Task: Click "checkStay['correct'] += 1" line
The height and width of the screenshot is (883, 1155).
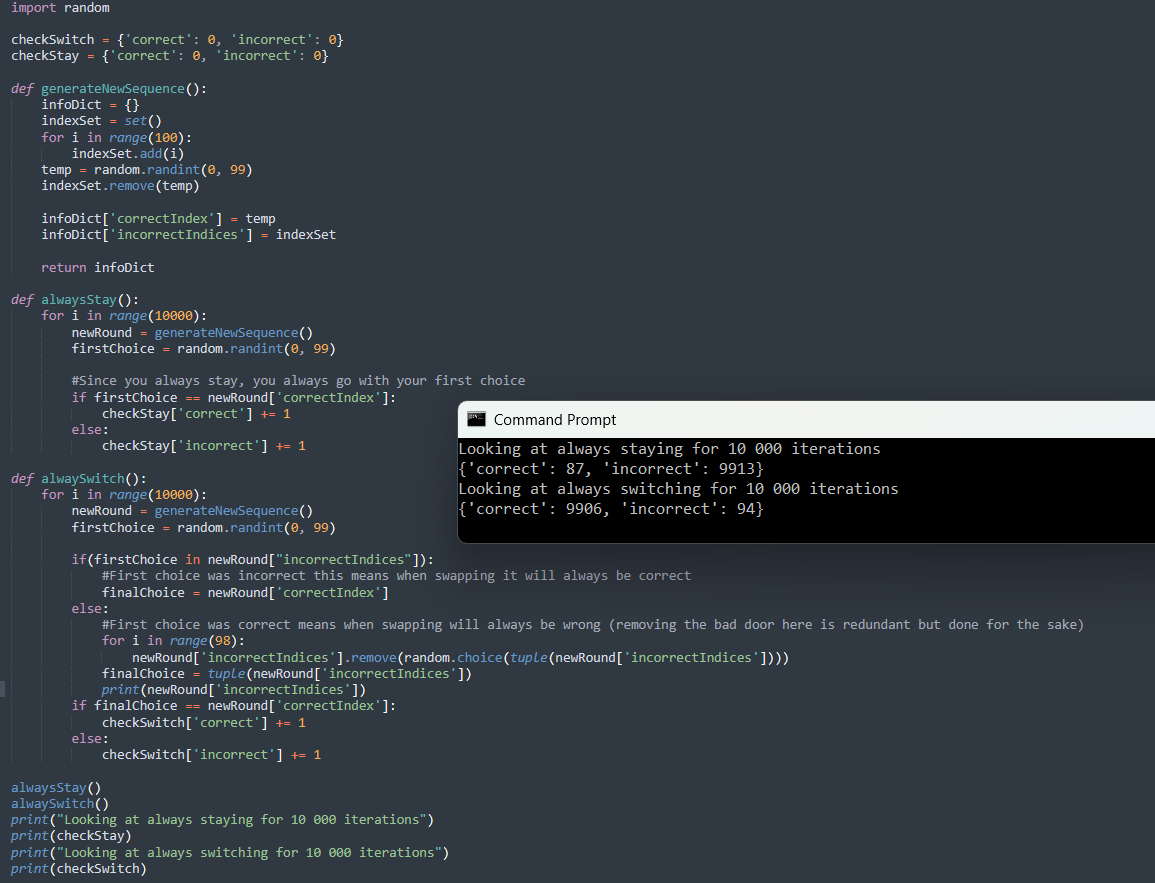Action: (x=197, y=414)
